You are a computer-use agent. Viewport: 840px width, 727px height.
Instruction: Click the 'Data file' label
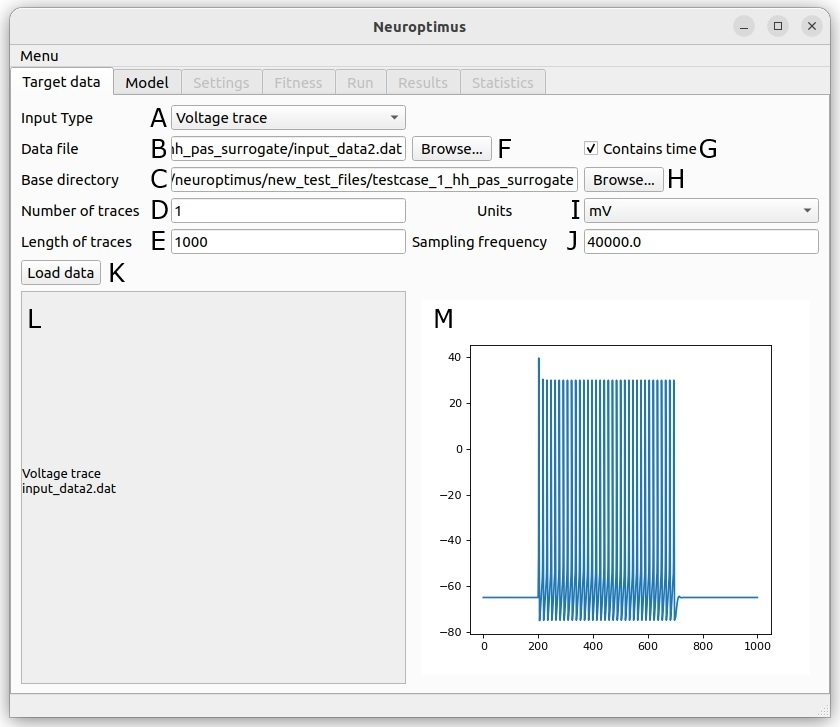click(49, 149)
